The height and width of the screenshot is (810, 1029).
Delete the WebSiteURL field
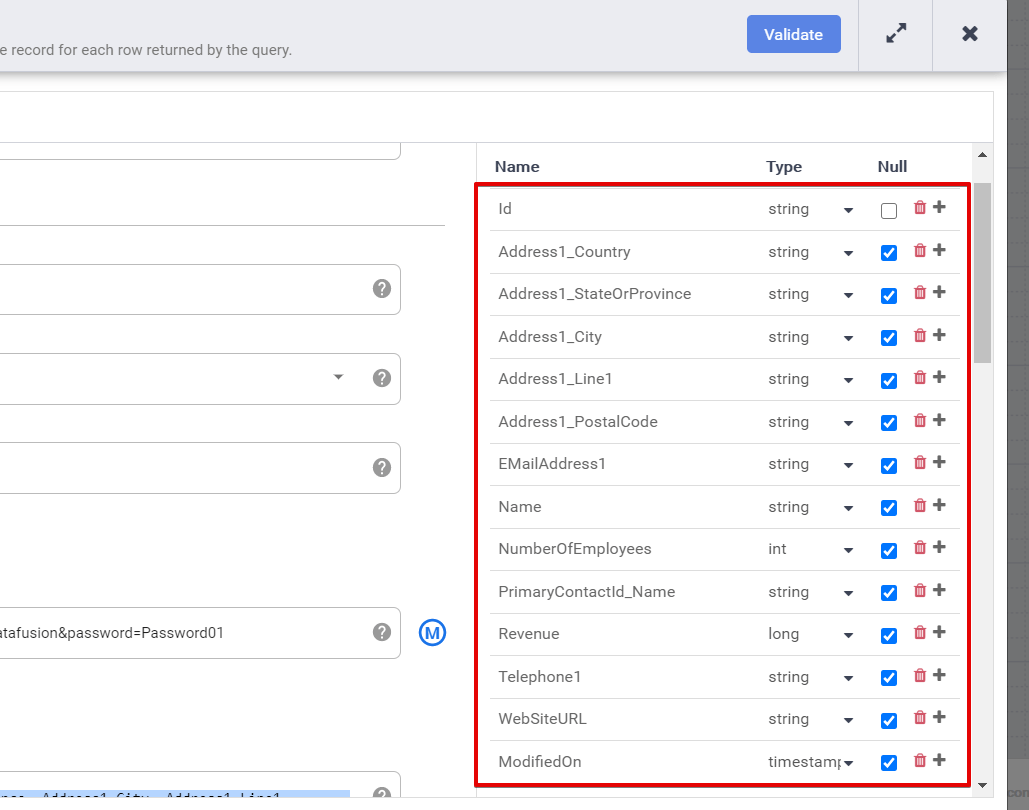pyautogui.click(x=919, y=717)
